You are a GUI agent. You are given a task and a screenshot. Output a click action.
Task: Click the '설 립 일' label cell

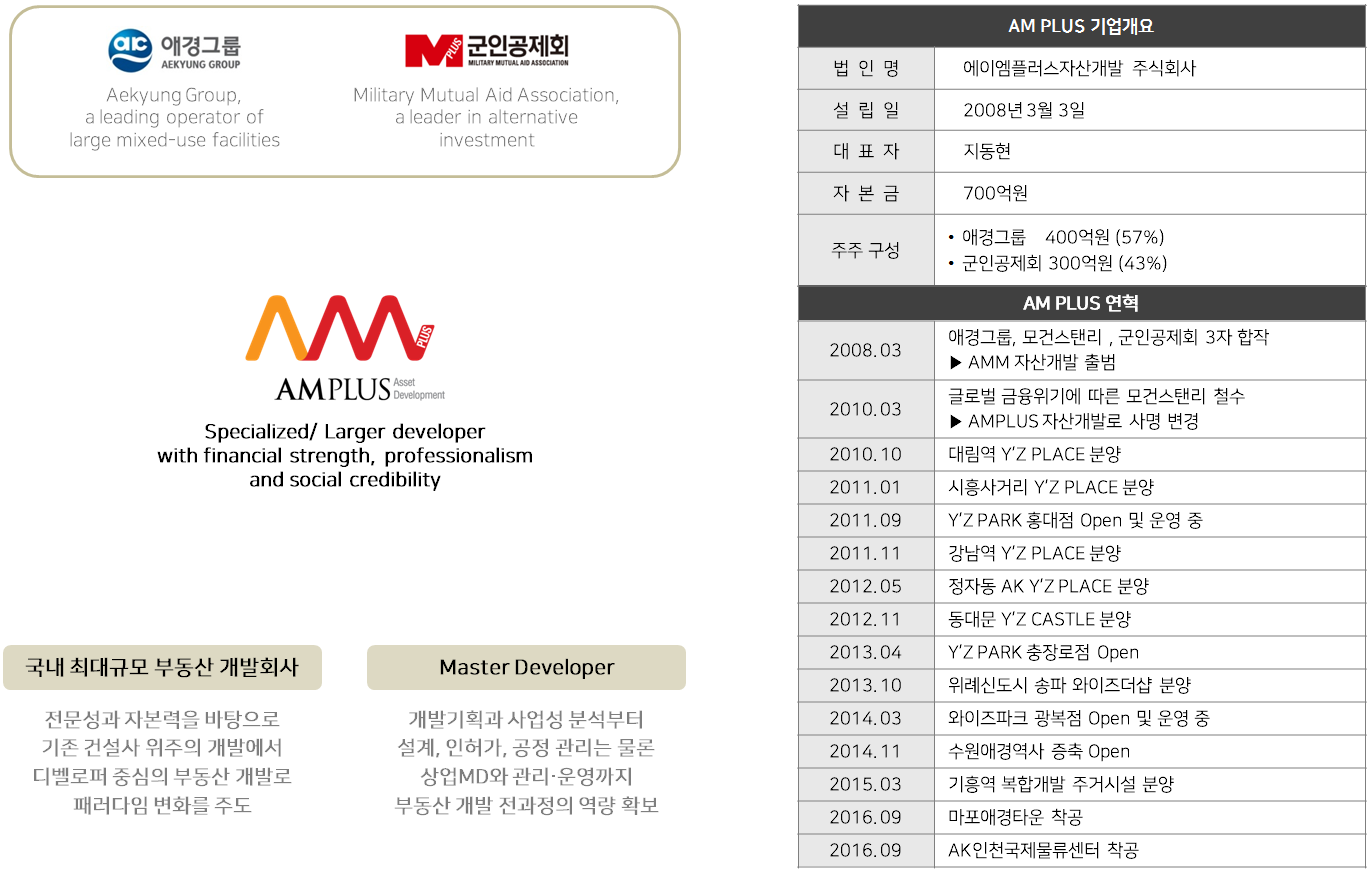pyautogui.click(x=866, y=110)
